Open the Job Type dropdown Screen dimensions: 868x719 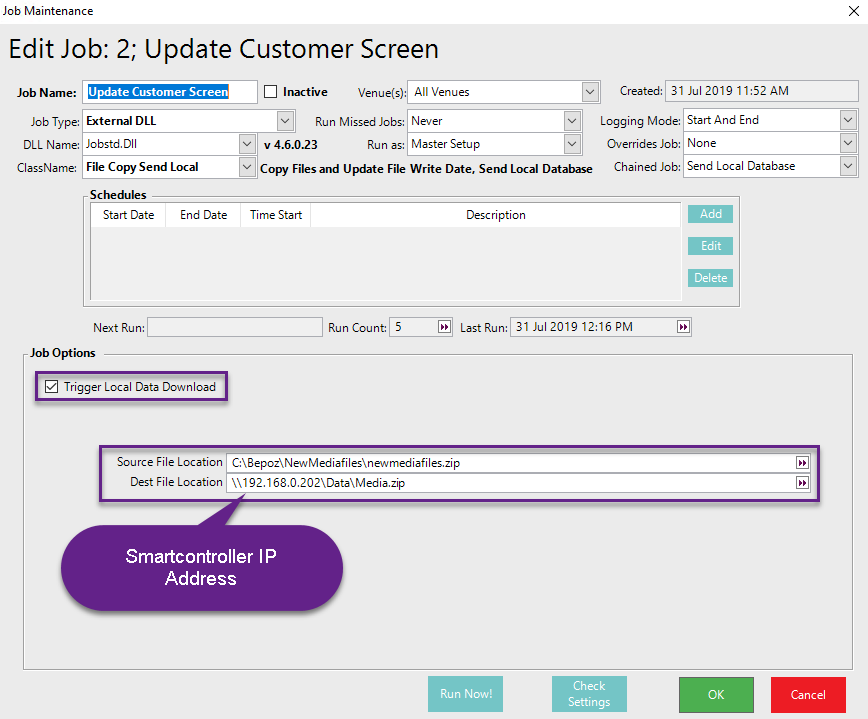pos(285,121)
